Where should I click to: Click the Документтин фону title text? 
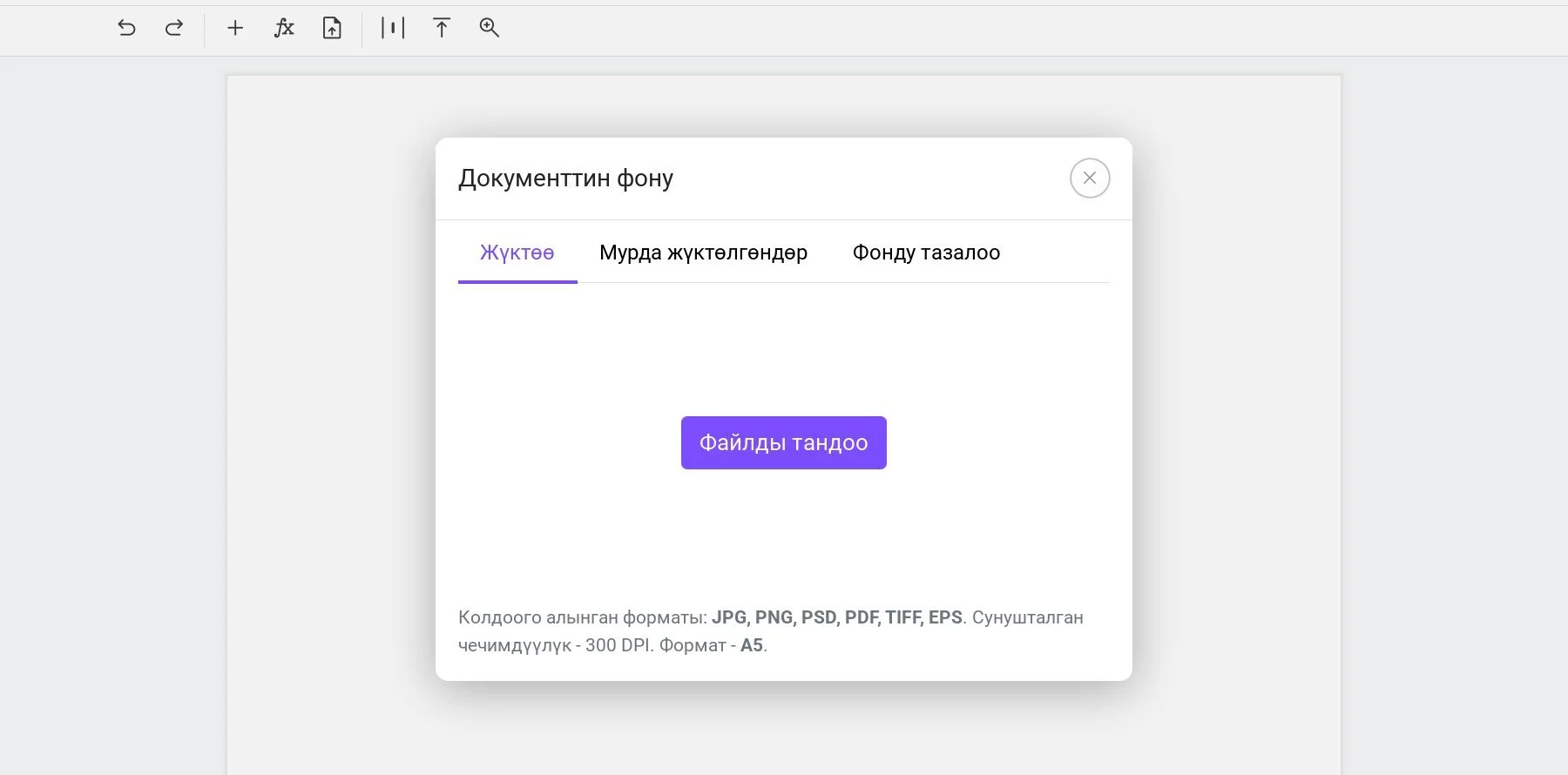tap(566, 178)
